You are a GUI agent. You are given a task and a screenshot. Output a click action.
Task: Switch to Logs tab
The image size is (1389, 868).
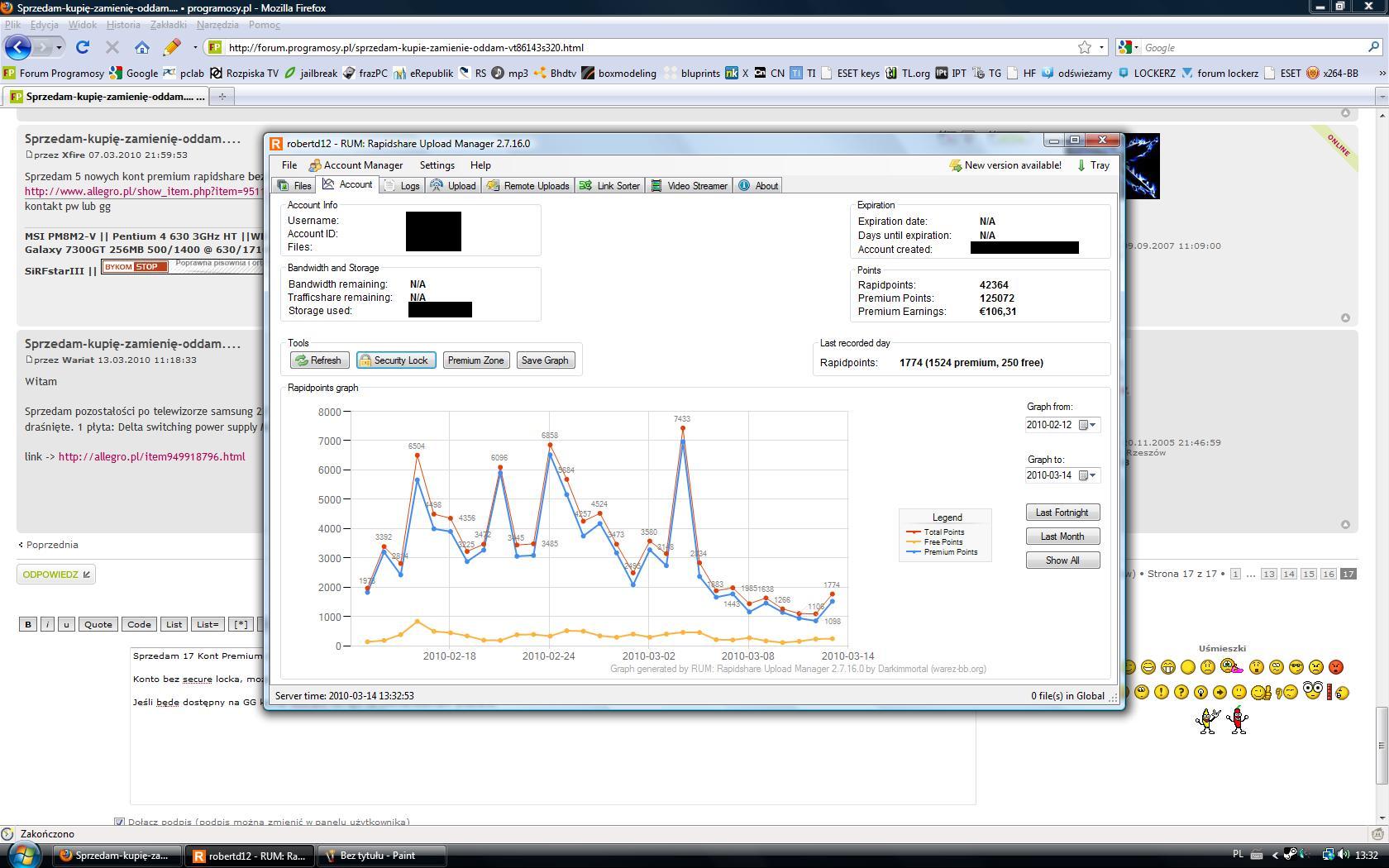403,186
